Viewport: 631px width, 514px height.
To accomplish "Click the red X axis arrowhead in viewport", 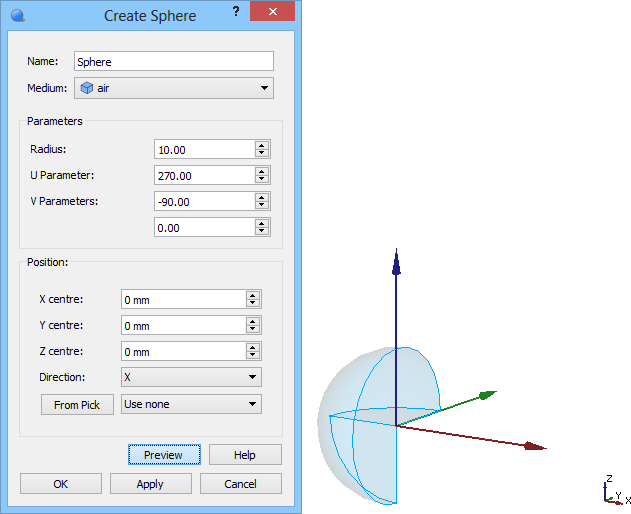I will [x=535, y=446].
